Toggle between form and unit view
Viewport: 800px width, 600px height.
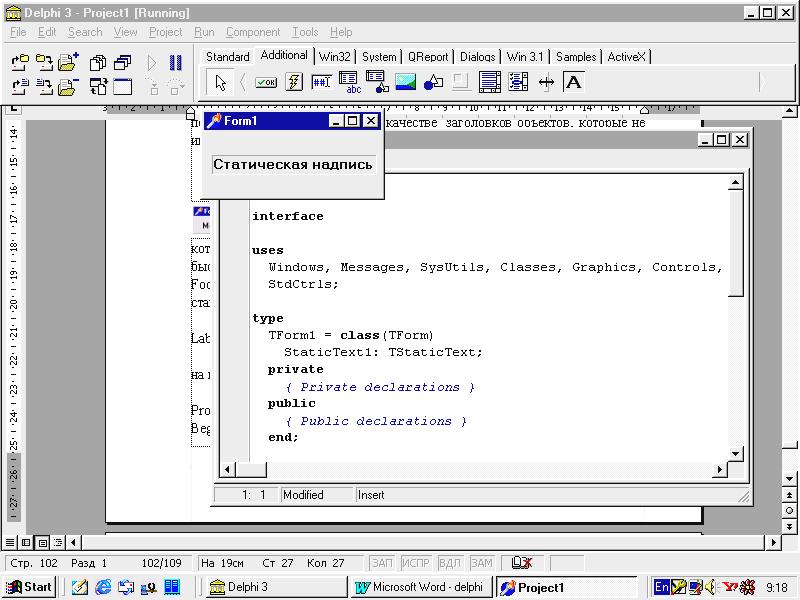(x=98, y=87)
